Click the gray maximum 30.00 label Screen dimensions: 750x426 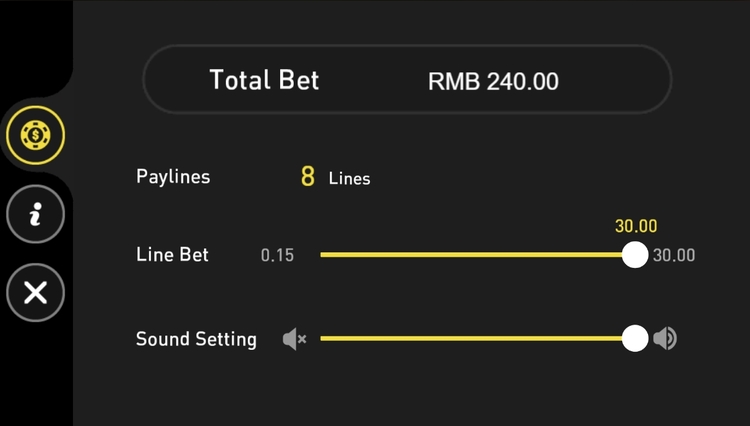[x=674, y=256]
